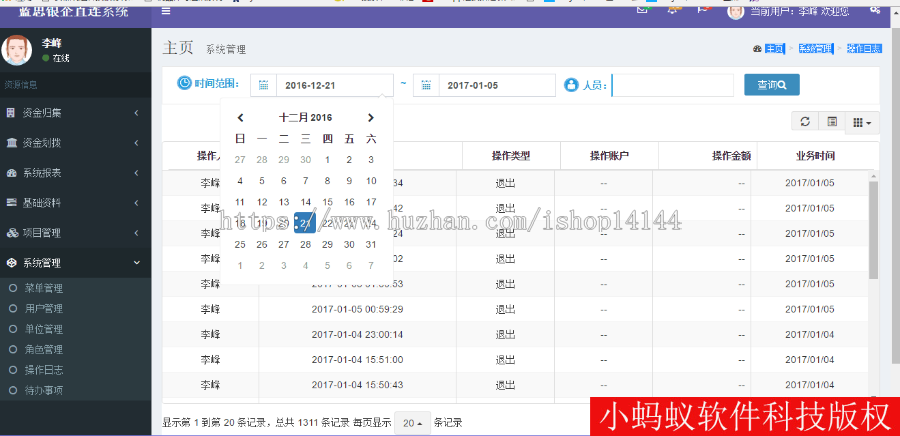Click the 资金划拨 bank icon
900x436 pixels.
(x=11, y=143)
